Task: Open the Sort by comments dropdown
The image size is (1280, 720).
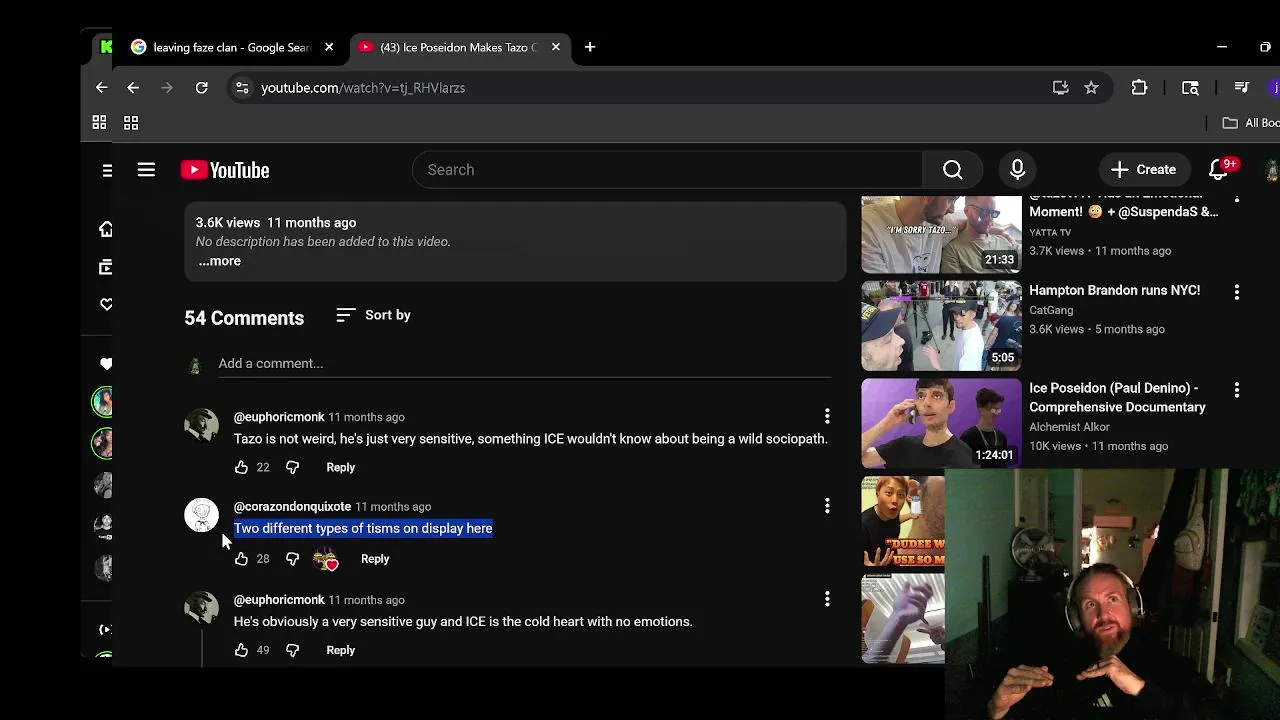Action: tap(373, 315)
